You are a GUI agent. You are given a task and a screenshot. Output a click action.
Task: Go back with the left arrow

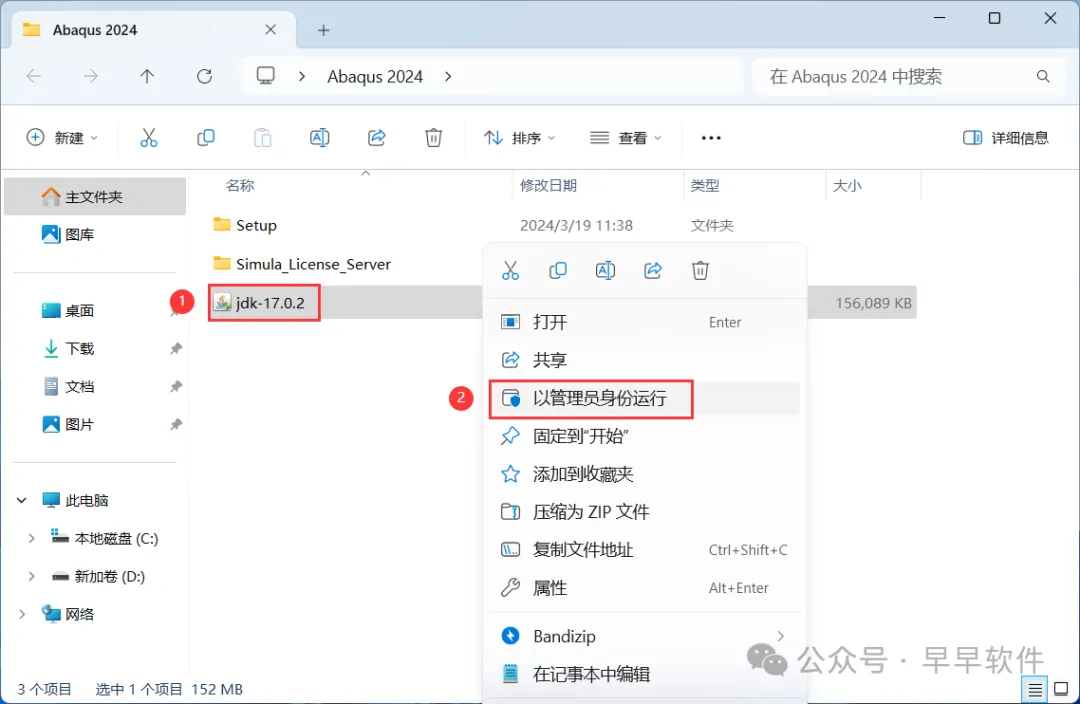(34, 76)
